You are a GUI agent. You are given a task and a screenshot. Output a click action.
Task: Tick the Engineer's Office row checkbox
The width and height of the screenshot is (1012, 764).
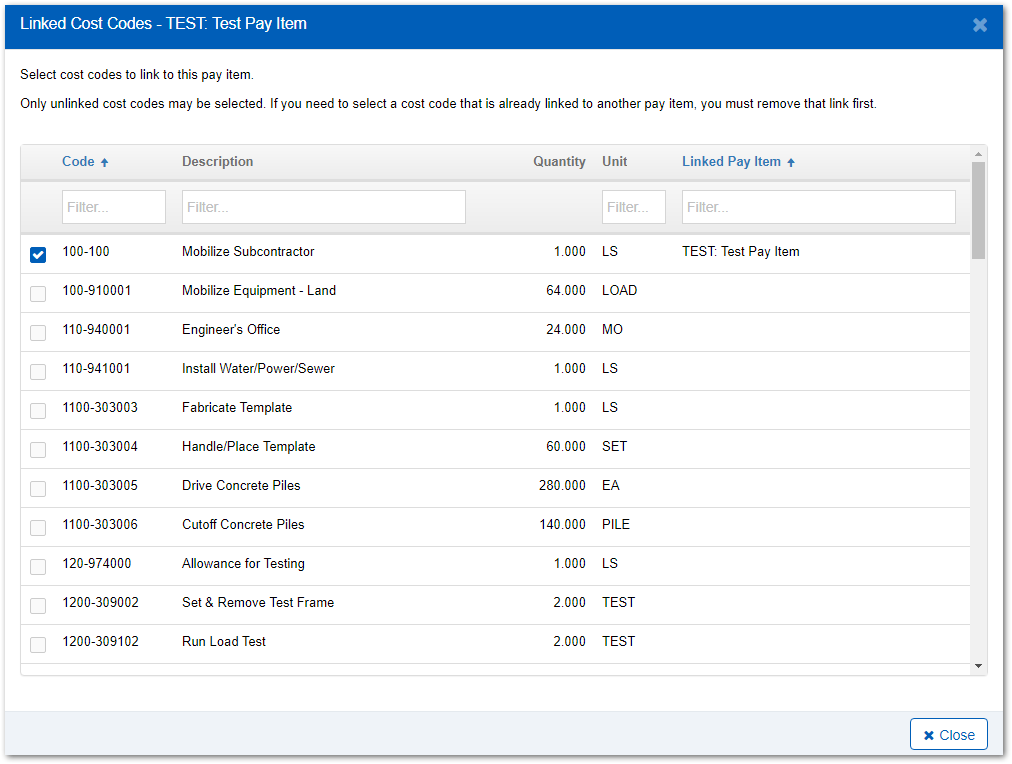click(x=38, y=333)
